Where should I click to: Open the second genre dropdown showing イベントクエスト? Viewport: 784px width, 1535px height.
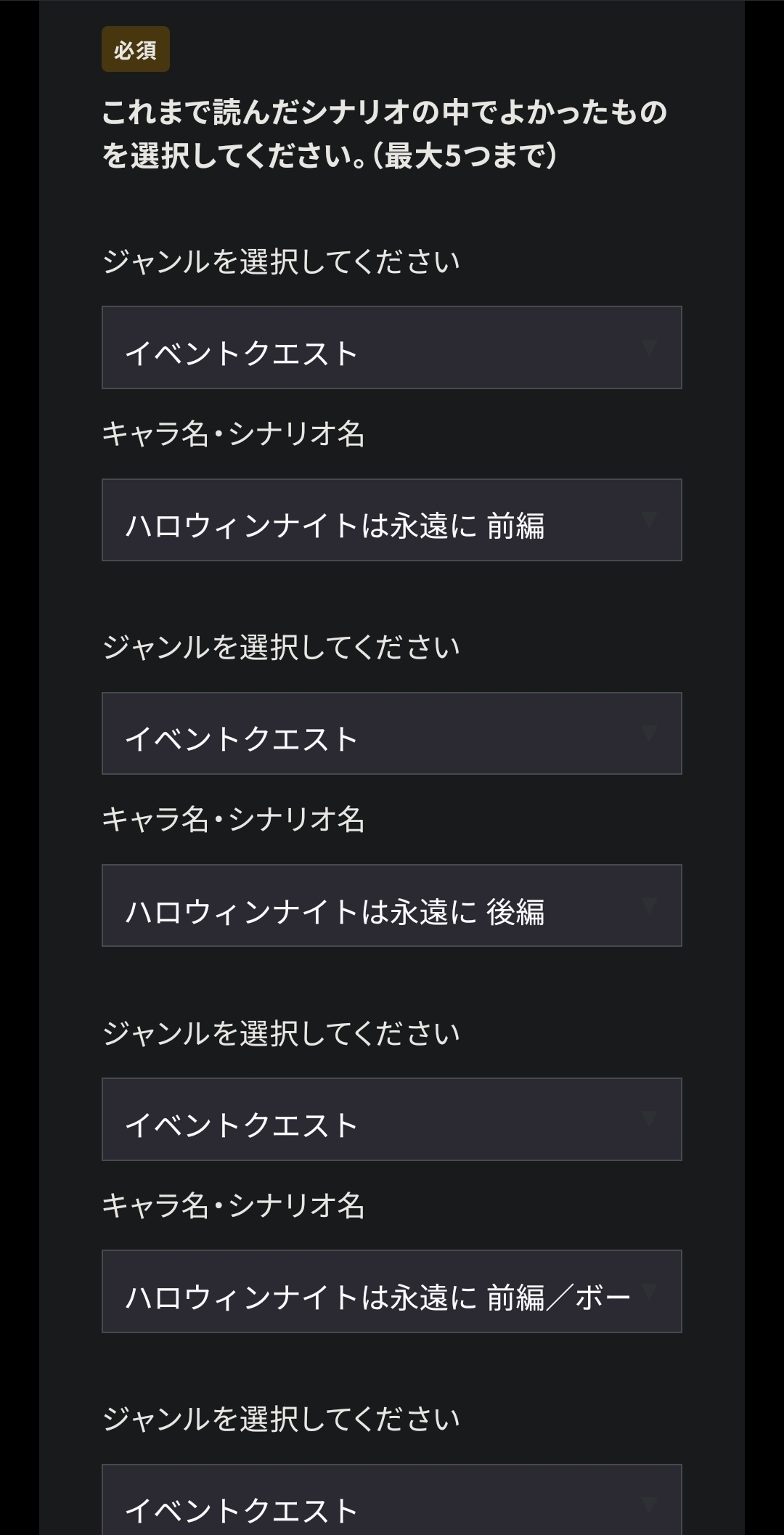tap(391, 733)
